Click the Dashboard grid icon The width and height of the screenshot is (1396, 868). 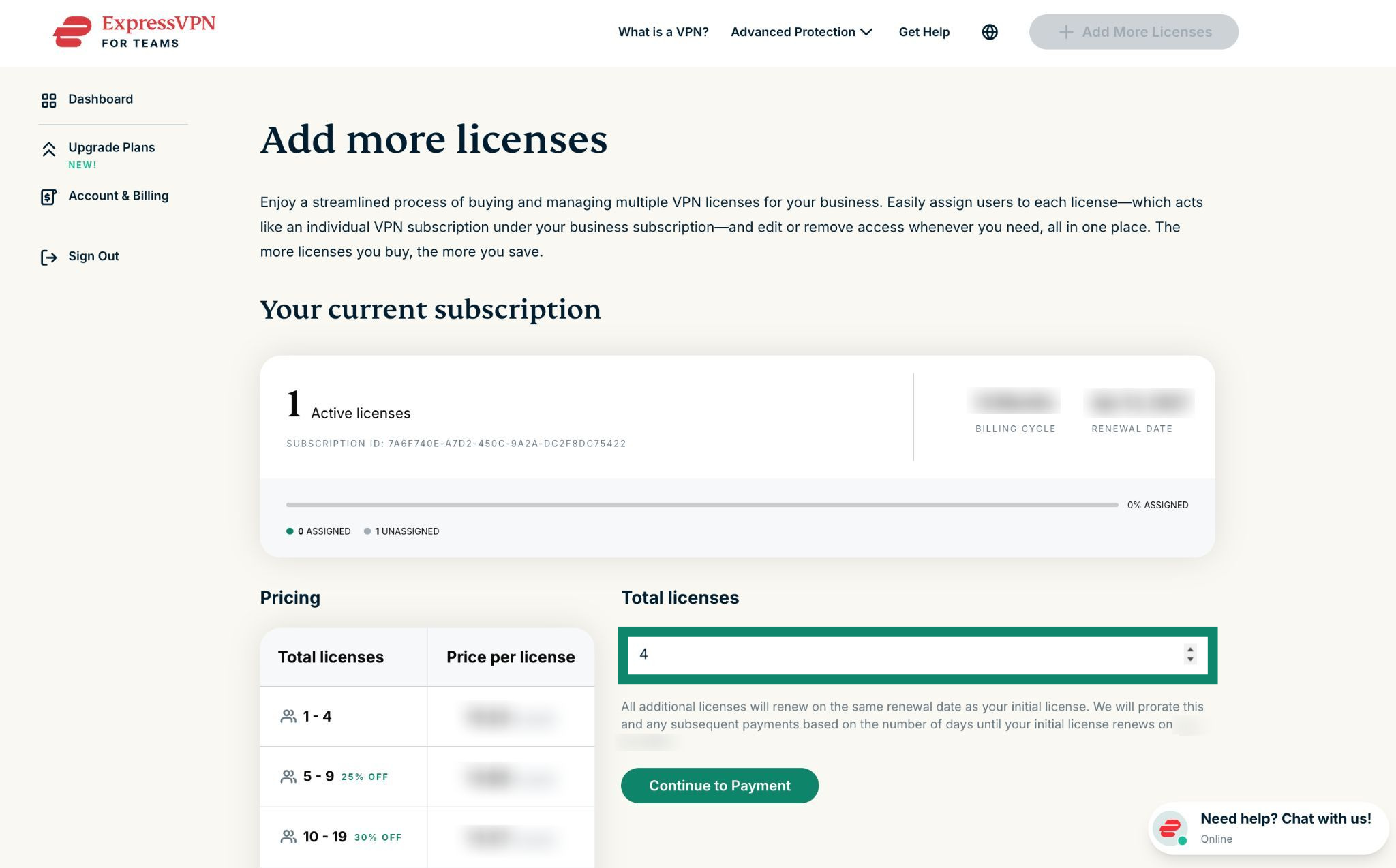(48, 100)
